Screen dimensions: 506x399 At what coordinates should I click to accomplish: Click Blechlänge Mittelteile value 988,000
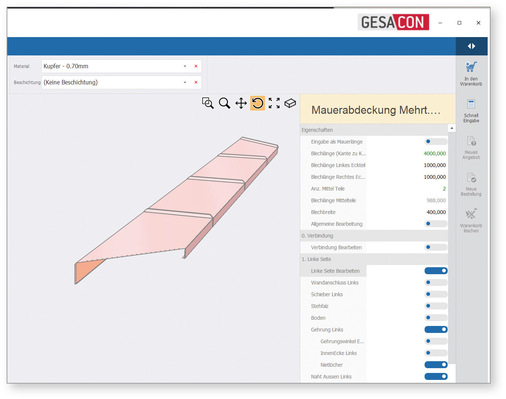point(436,200)
